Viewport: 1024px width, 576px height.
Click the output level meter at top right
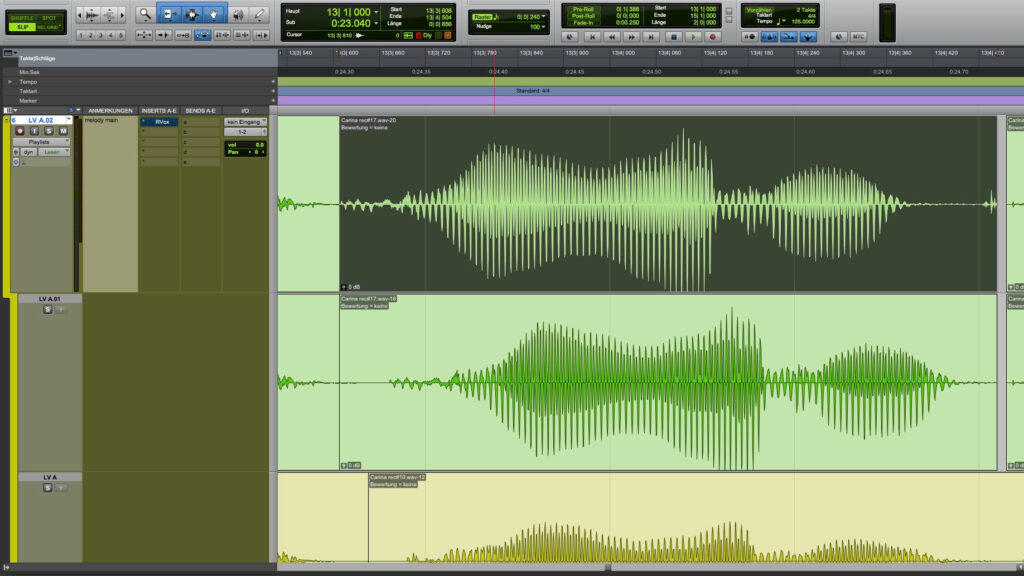tap(887, 23)
